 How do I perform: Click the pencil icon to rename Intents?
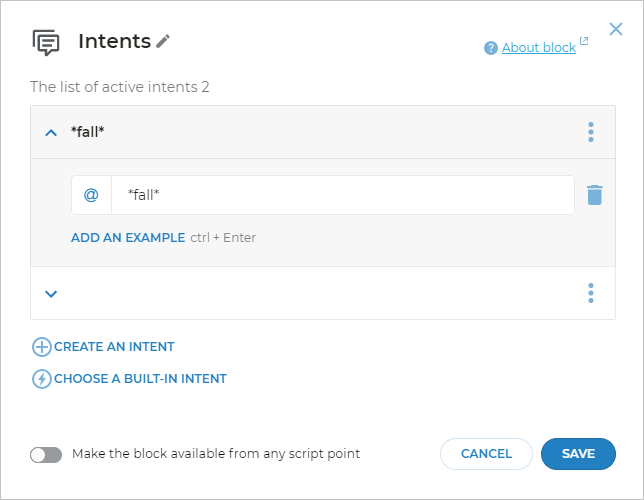point(164,41)
